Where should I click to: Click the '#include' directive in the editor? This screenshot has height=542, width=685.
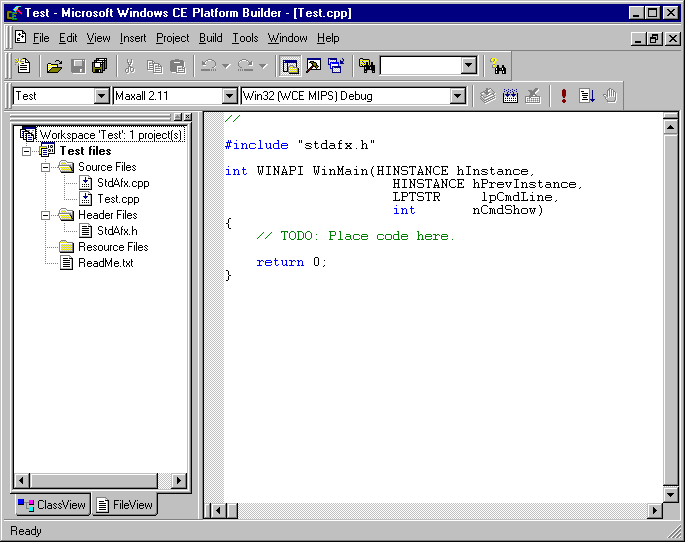[256, 145]
